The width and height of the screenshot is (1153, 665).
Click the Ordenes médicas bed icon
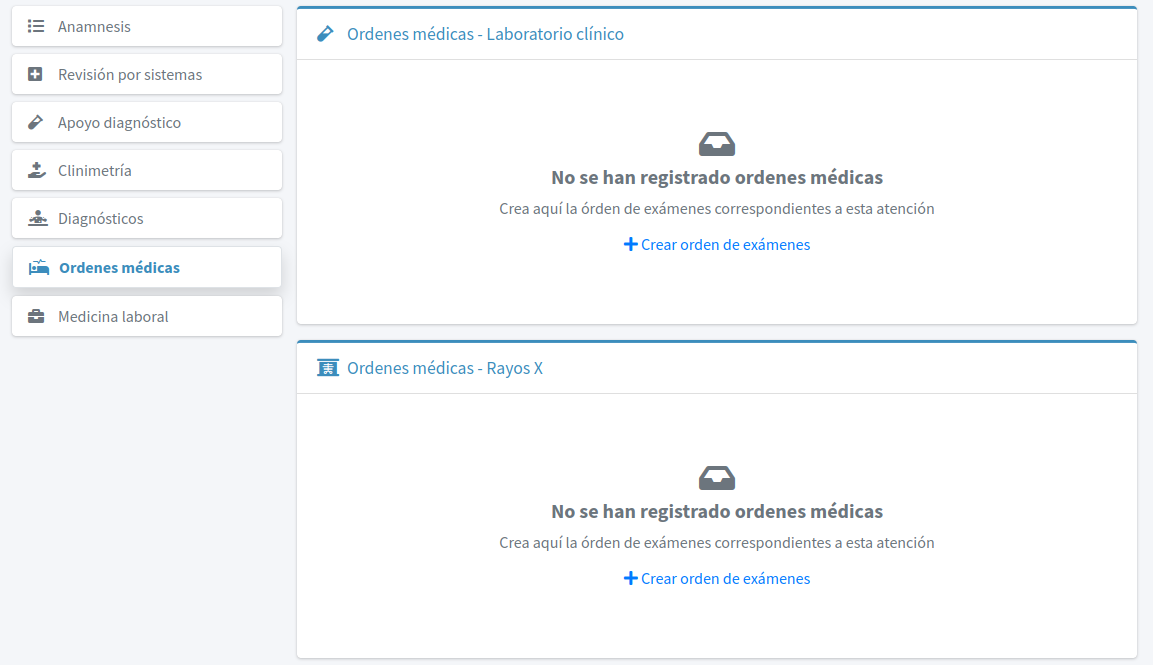[x=38, y=268]
